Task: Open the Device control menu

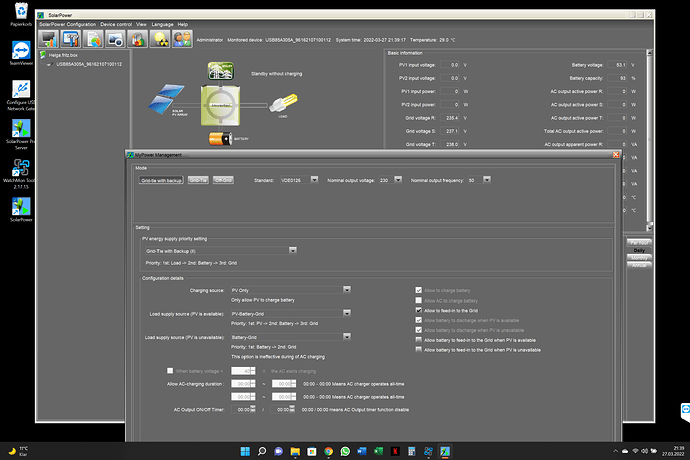Action: tap(116, 24)
